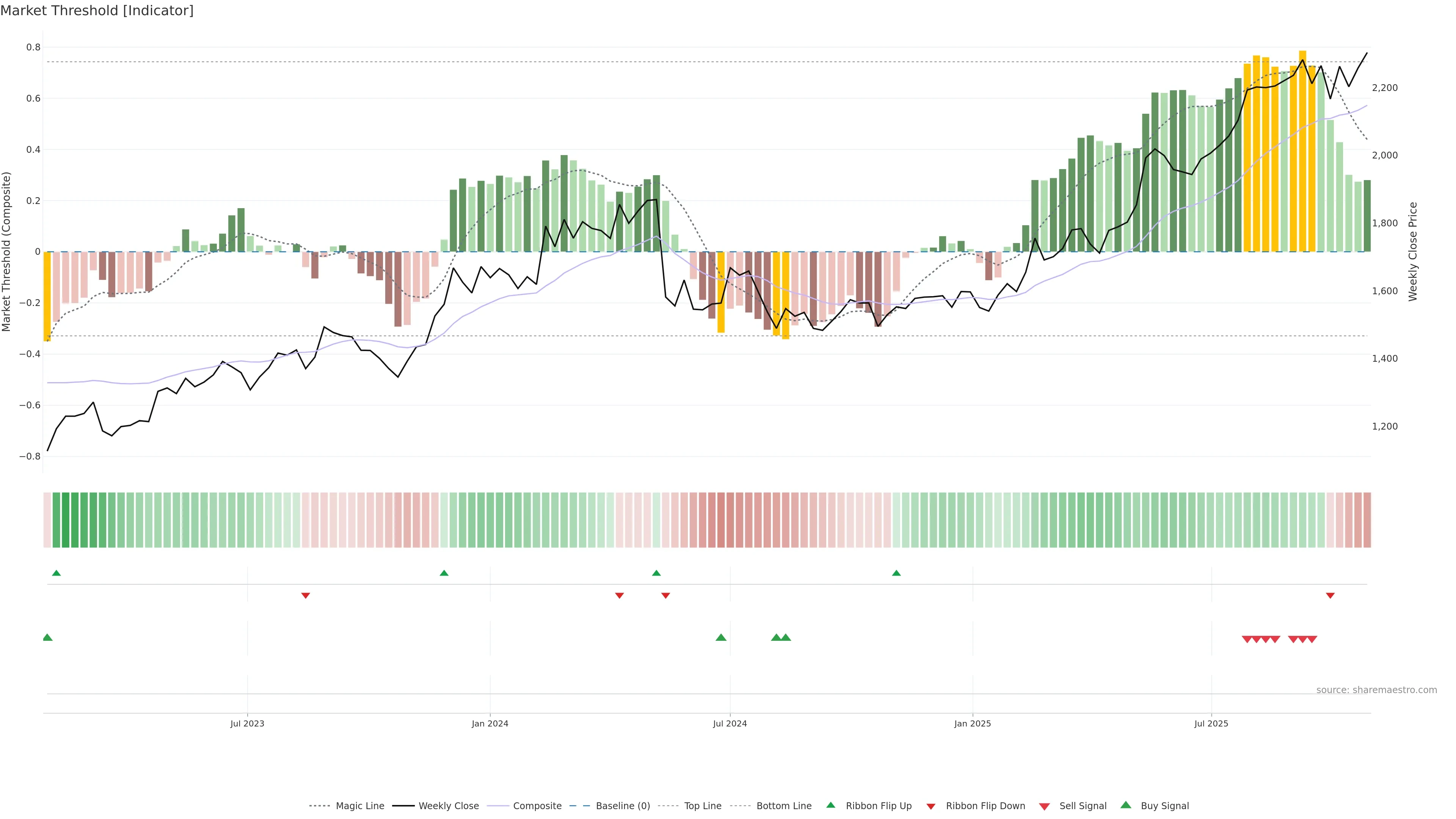Toggle the Magic Line legend entry
Image resolution: width=1456 pixels, height=819 pixels.
tap(359, 806)
